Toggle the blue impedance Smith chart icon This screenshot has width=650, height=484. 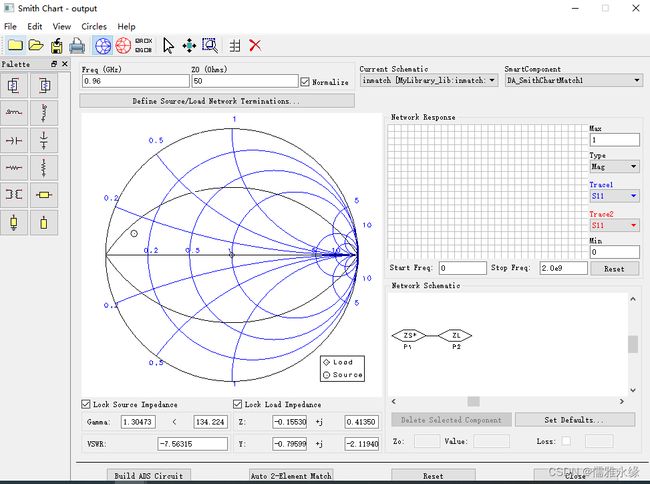click(103, 46)
